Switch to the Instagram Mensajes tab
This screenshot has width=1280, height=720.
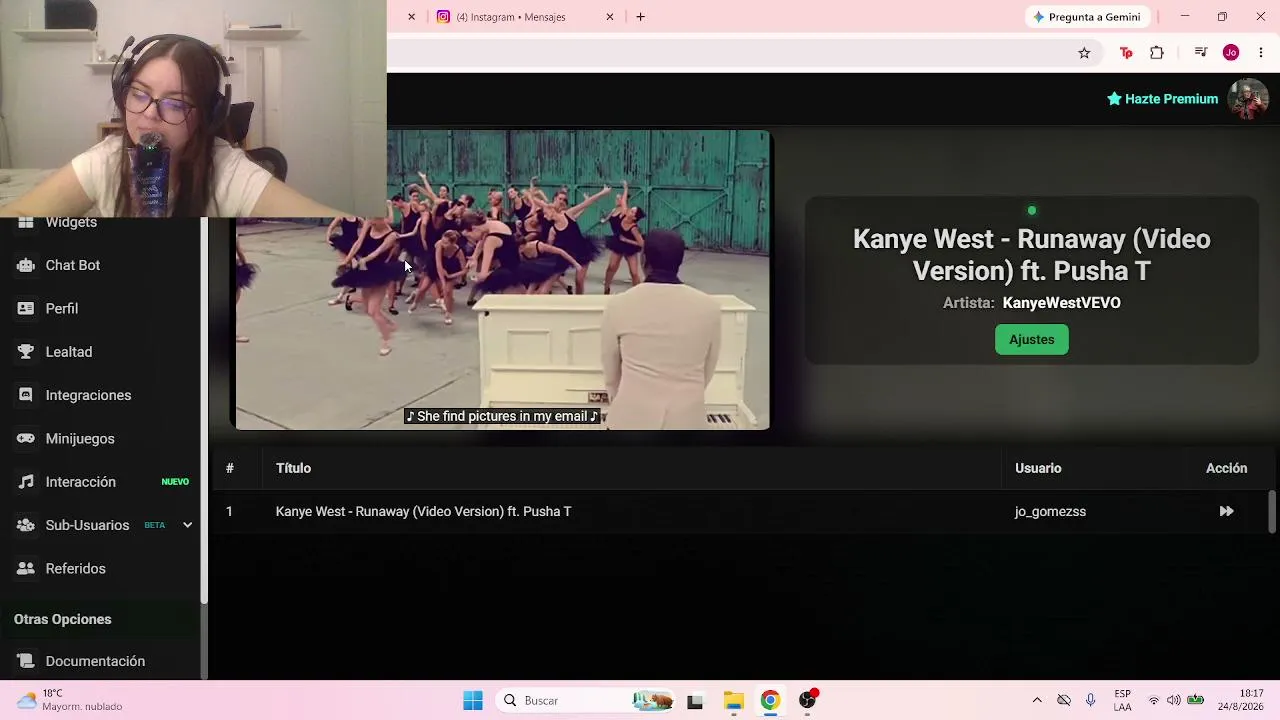[x=511, y=17]
